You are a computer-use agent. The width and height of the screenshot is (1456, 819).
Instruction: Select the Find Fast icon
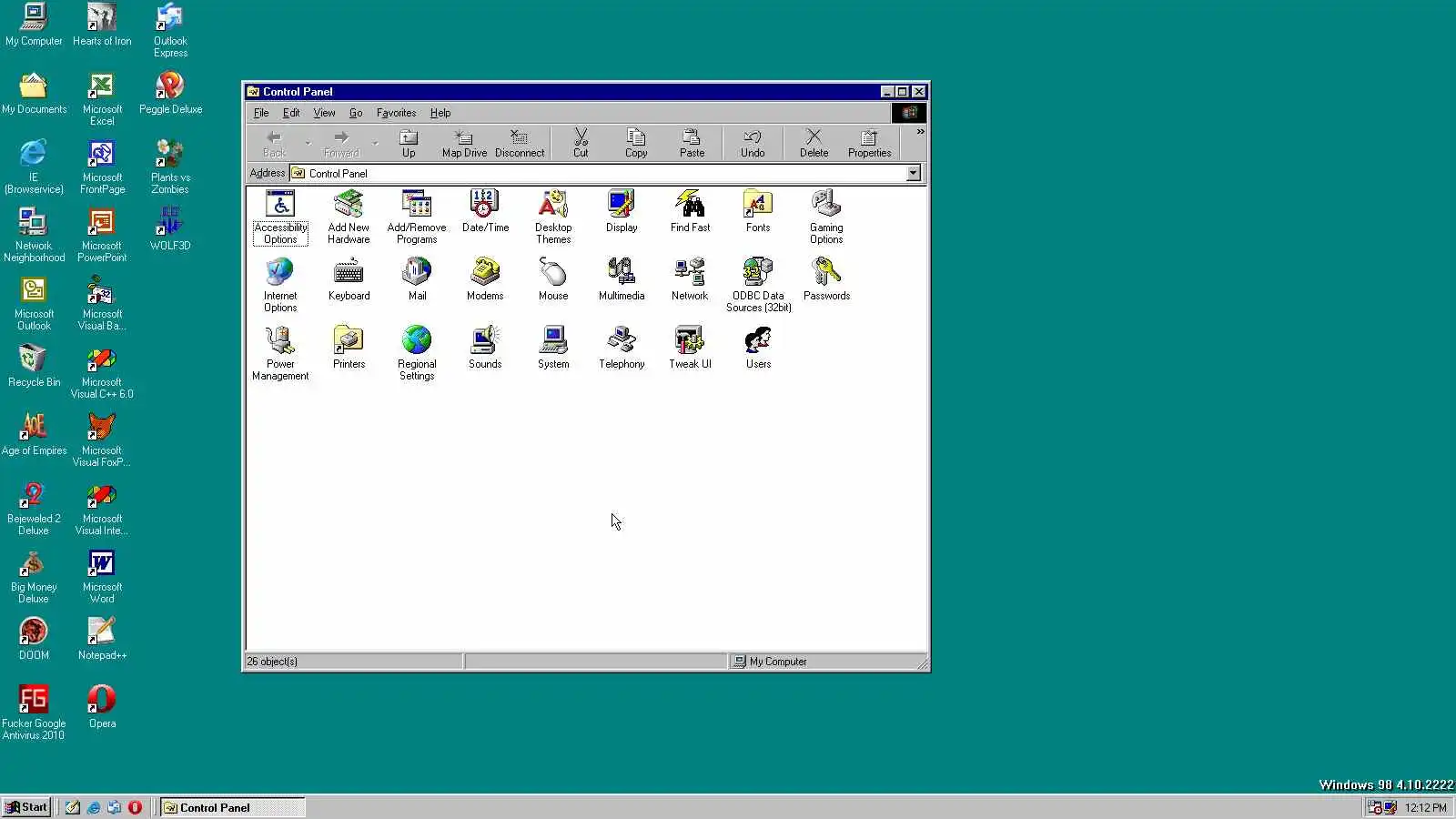coord(690,211)
